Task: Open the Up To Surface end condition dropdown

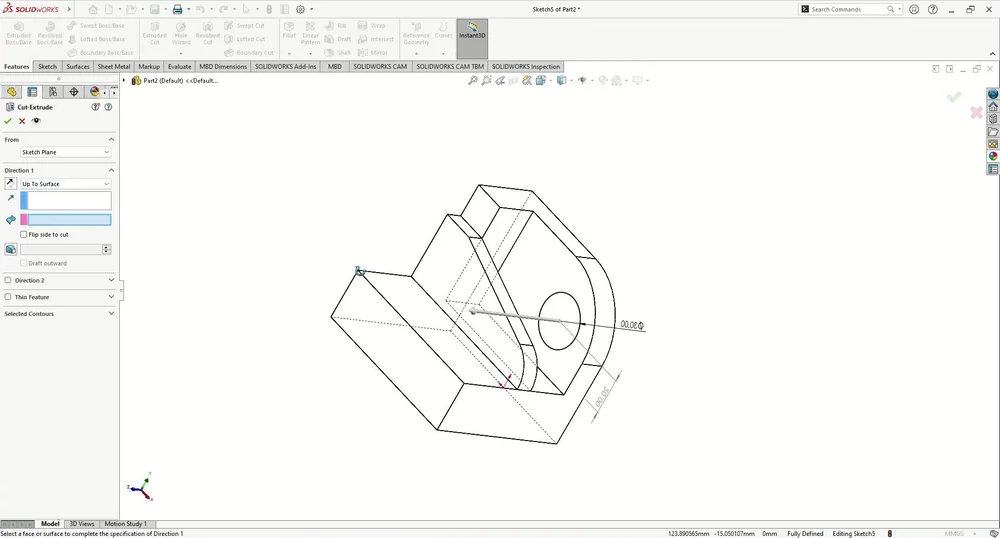Action: 65,184
